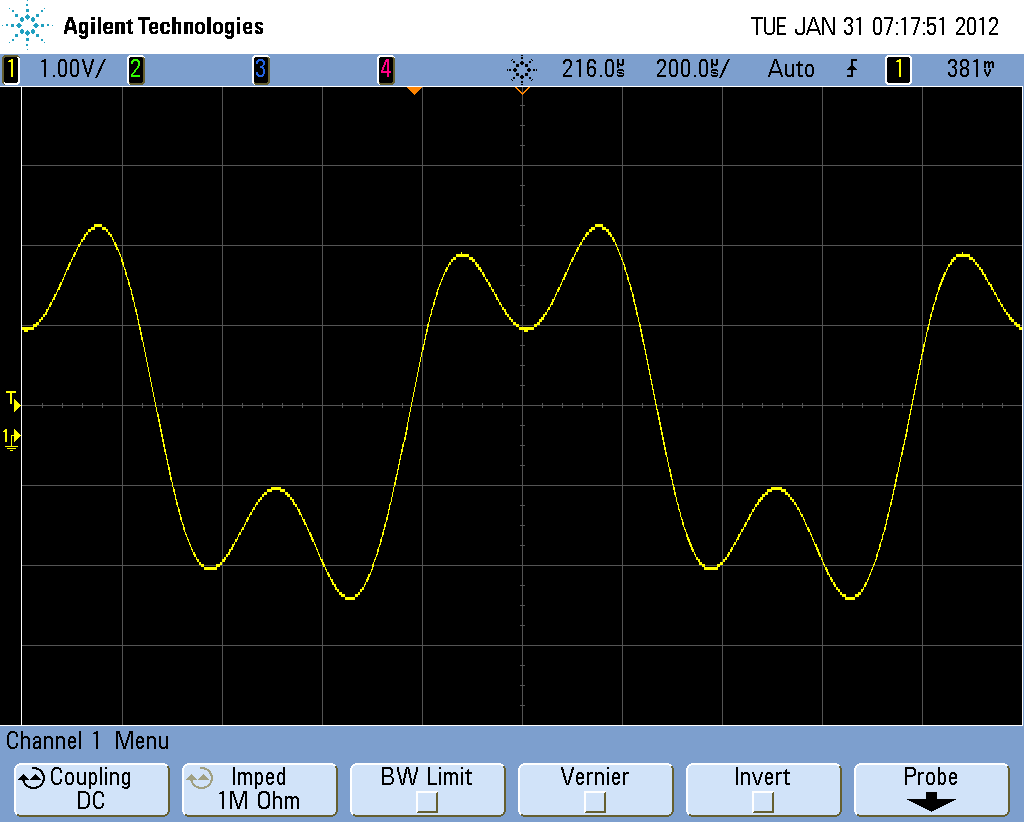The width and height of the screenshot is (1024, 822).
Task: Select the yellow channel 1 indicator
Action: tap(11, 70)
